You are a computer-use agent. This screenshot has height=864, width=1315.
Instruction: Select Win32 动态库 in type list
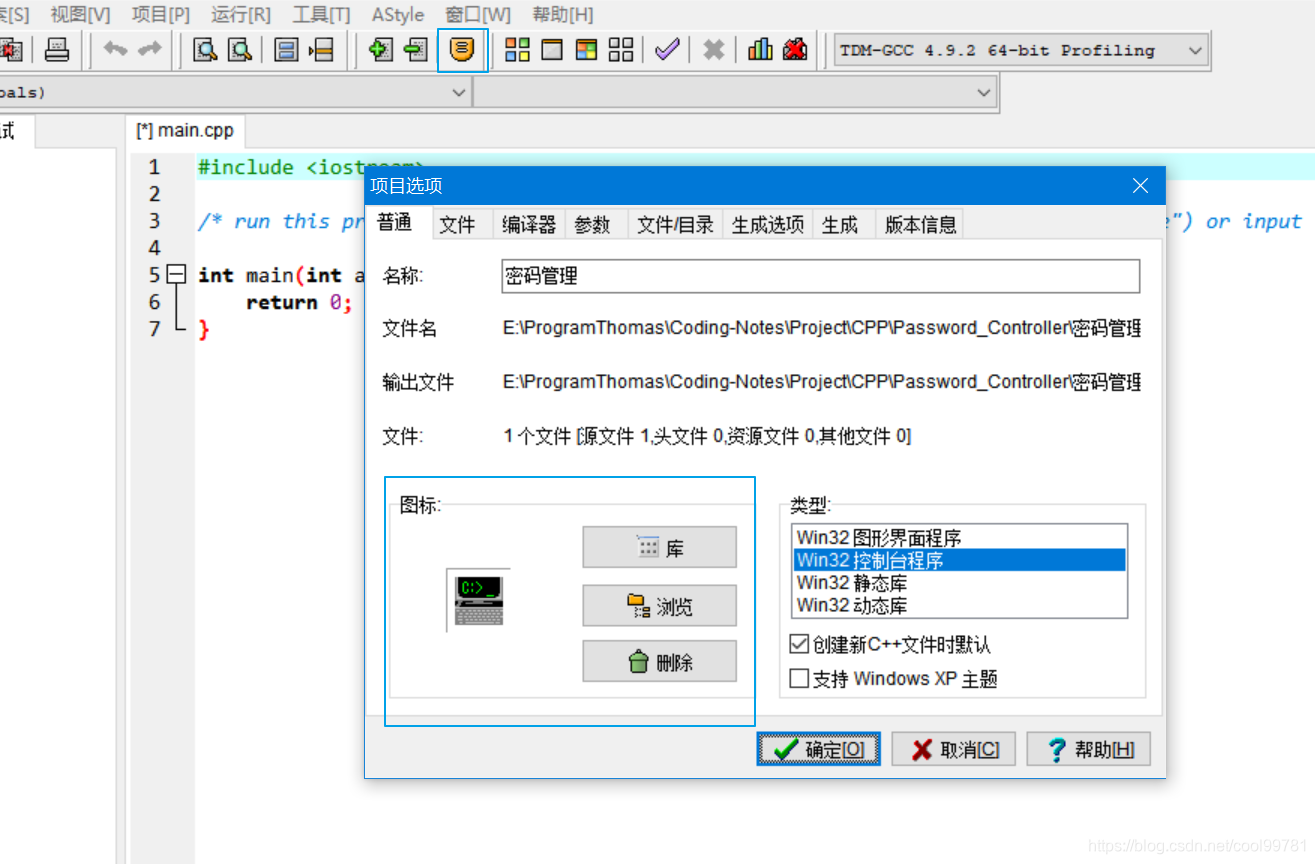tap(960, 605)
